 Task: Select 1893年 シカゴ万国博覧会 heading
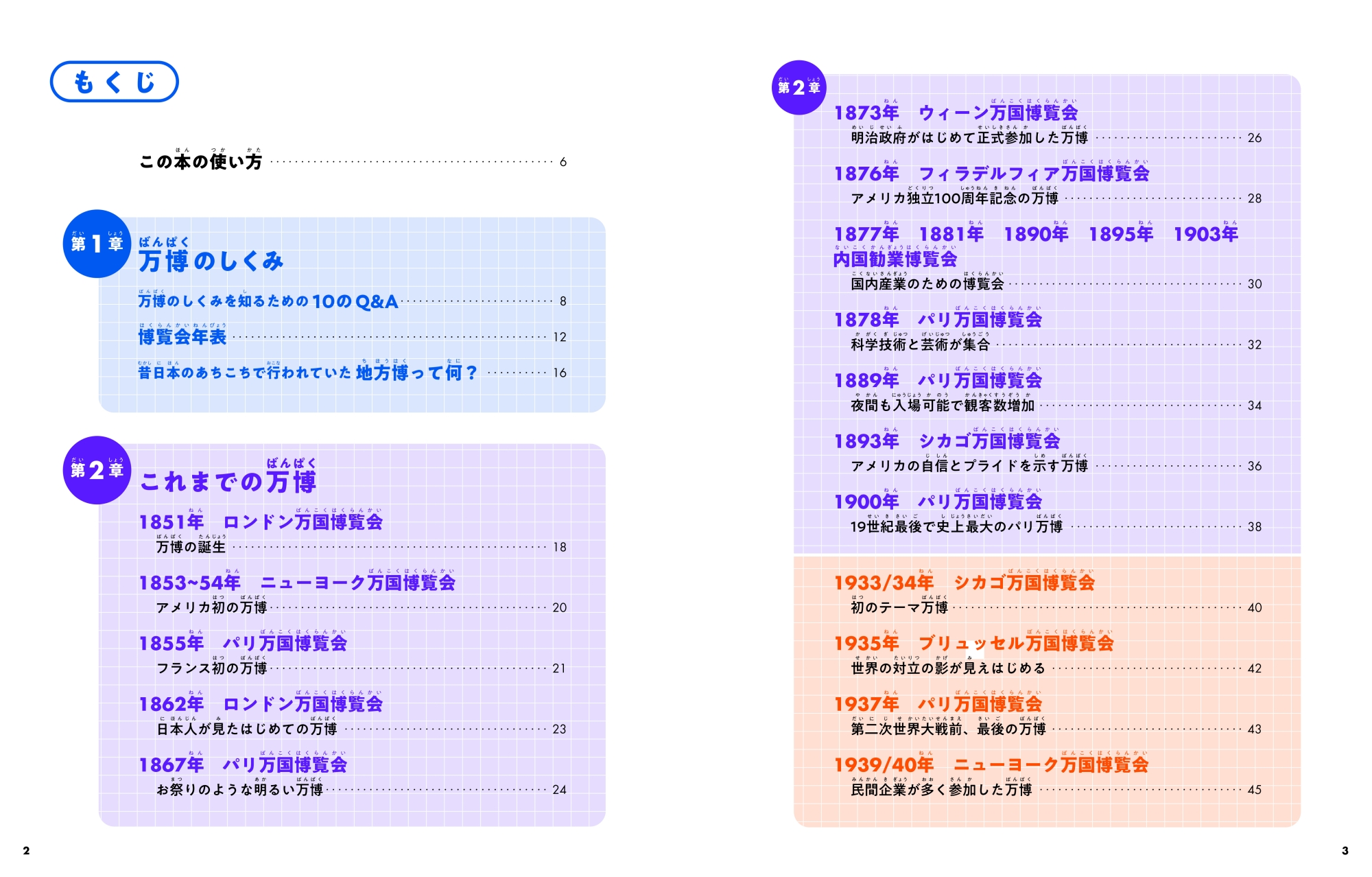click(x=947, y=441)
